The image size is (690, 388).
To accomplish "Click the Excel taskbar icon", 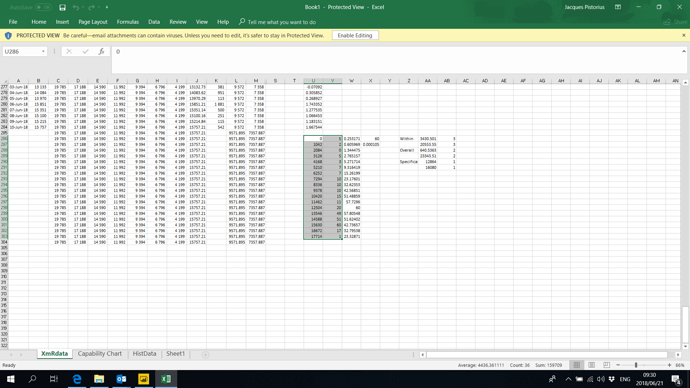I will click(166, 379).
